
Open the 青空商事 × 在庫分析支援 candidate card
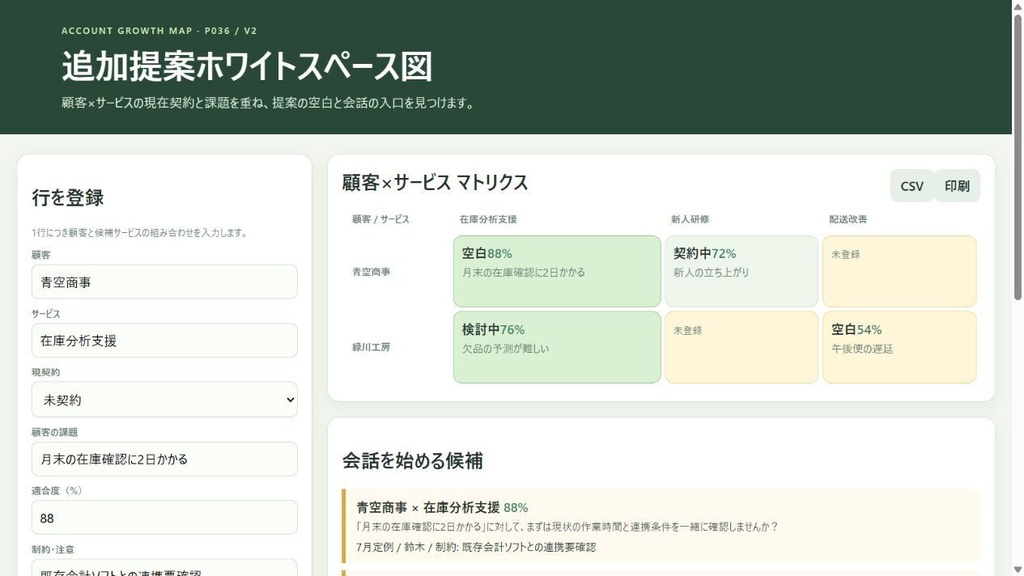[x=661, y=526]
